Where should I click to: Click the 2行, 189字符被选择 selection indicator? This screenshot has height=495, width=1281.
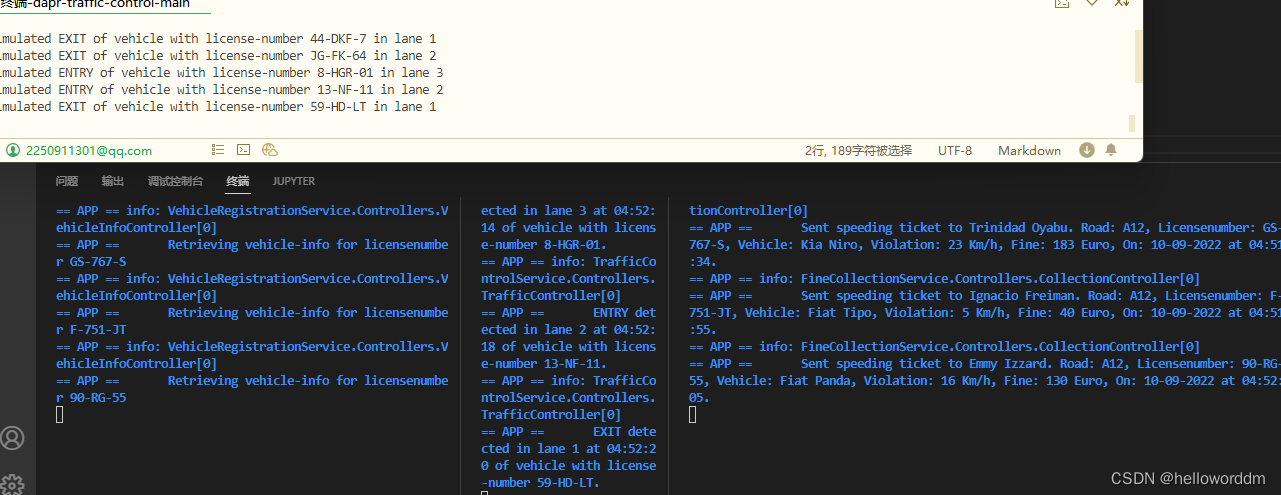pyautogui.click(x=858, y=150)
